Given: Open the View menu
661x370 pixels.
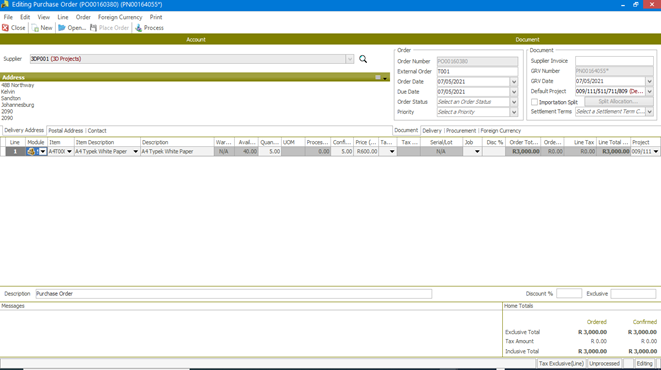Looking at the screenshot, I should pyautogui.click(x=43, y=17).
